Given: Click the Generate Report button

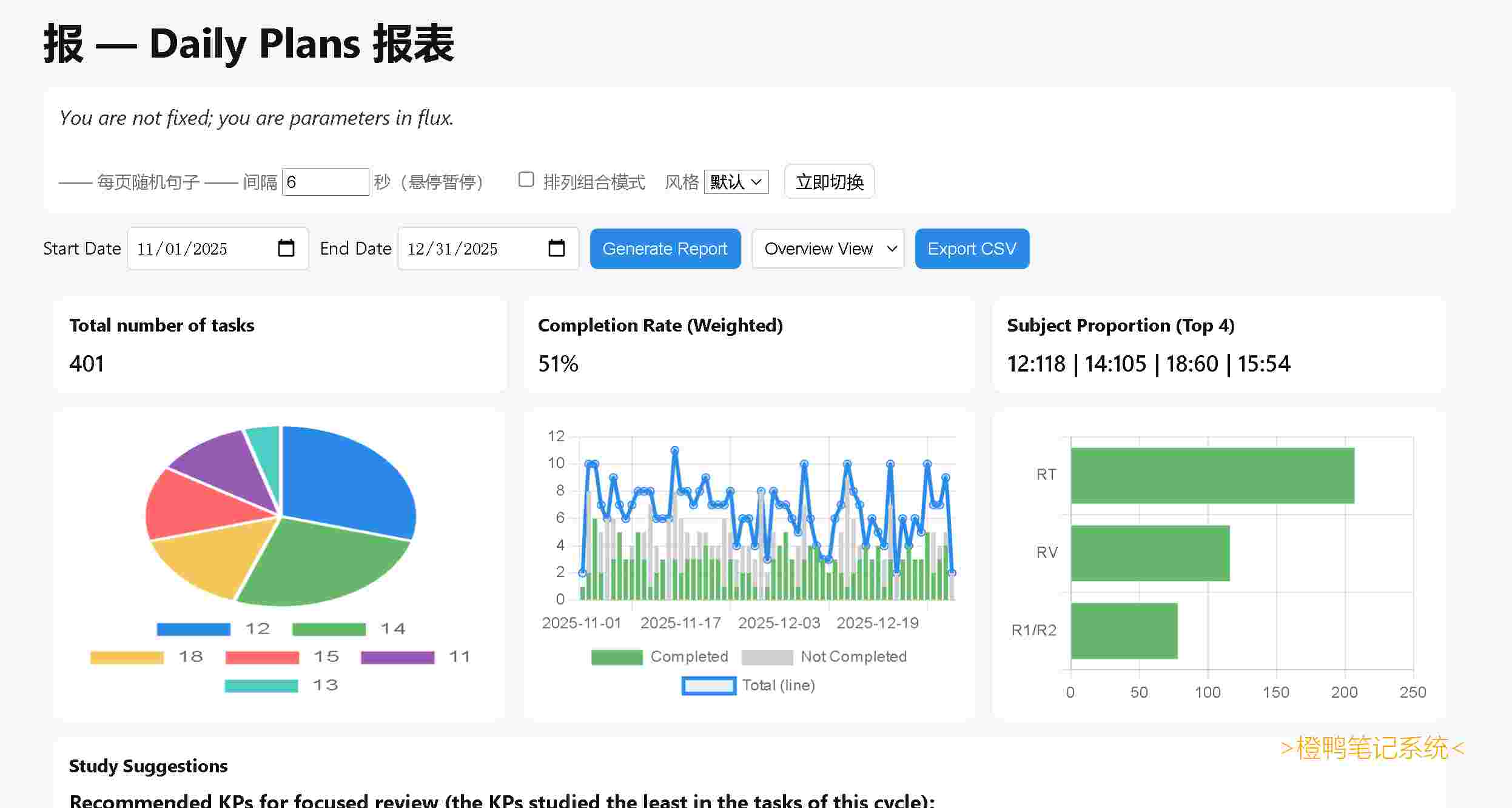Looking at the screenshot, I should point(665,249).
